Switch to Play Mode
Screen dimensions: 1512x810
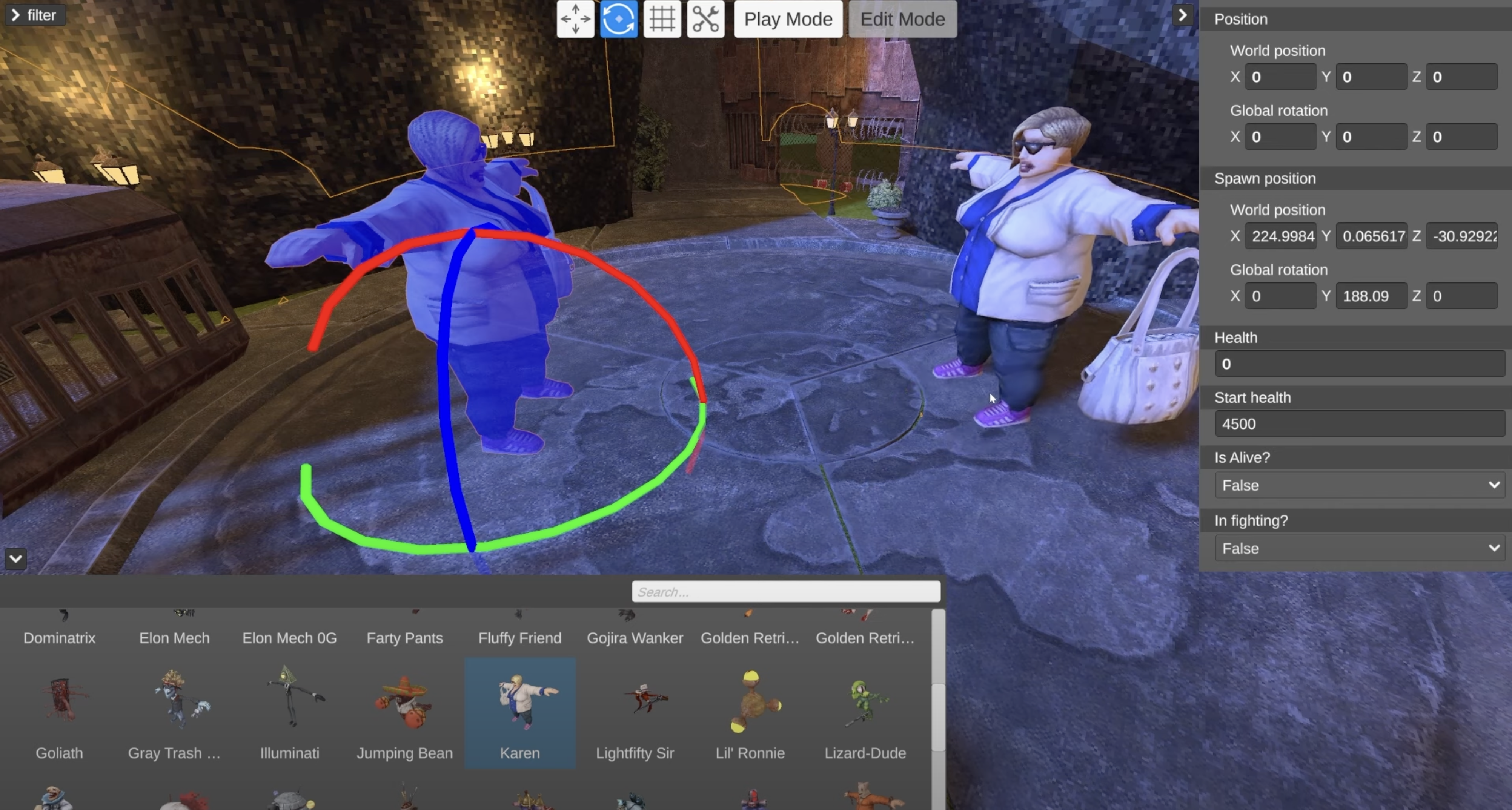point(788,18)
